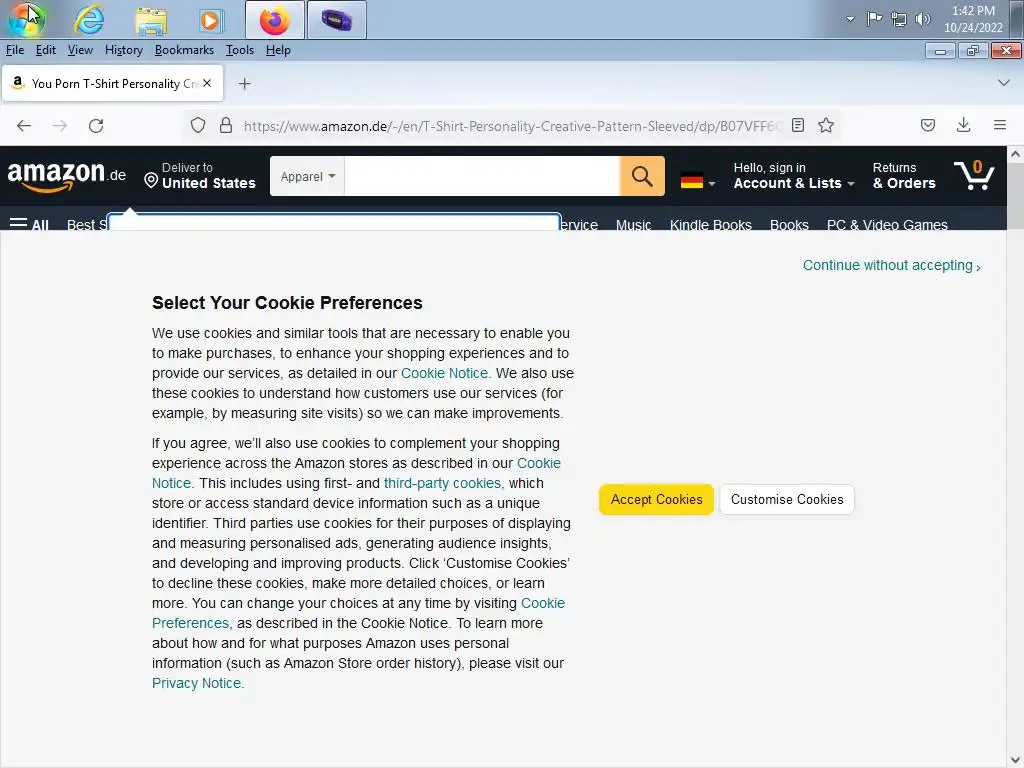Close the current Firefox tab
Image resolution: width=1024 pixels, height=768 pixels.
point(207,83)
